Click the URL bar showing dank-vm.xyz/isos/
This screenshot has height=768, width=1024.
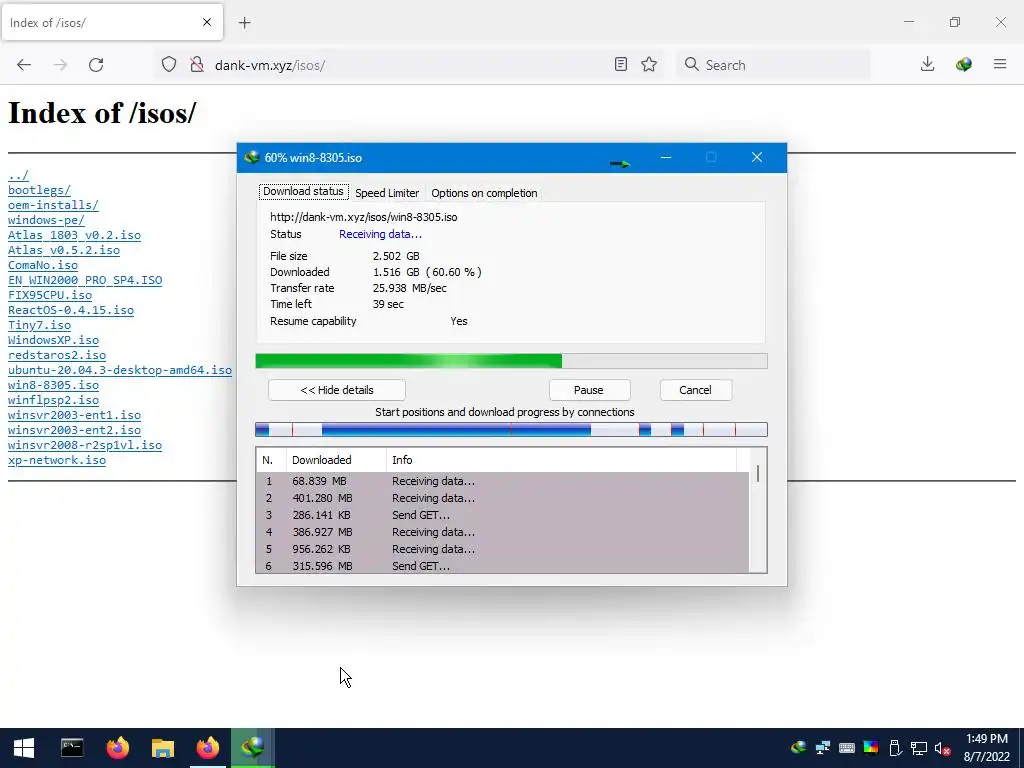(x=408, y=65)
